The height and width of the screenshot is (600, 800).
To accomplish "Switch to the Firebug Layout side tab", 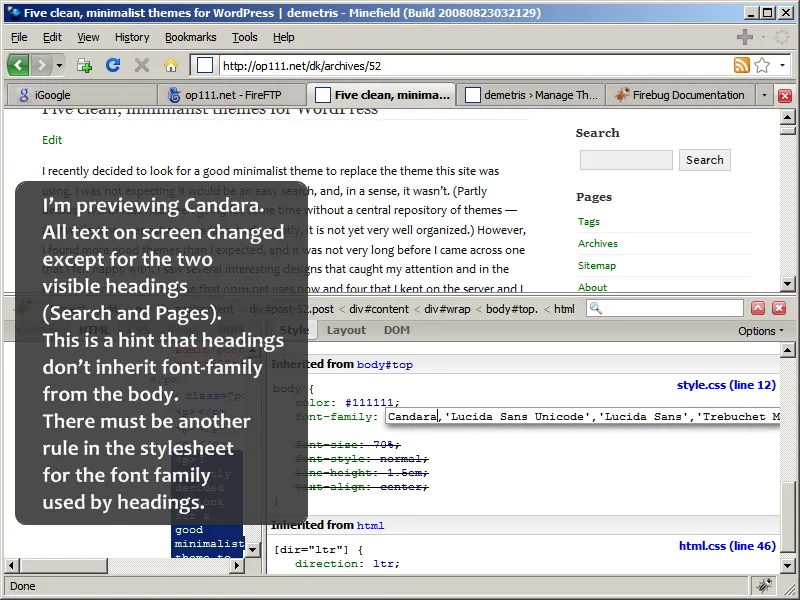I will tap(346, 330).
